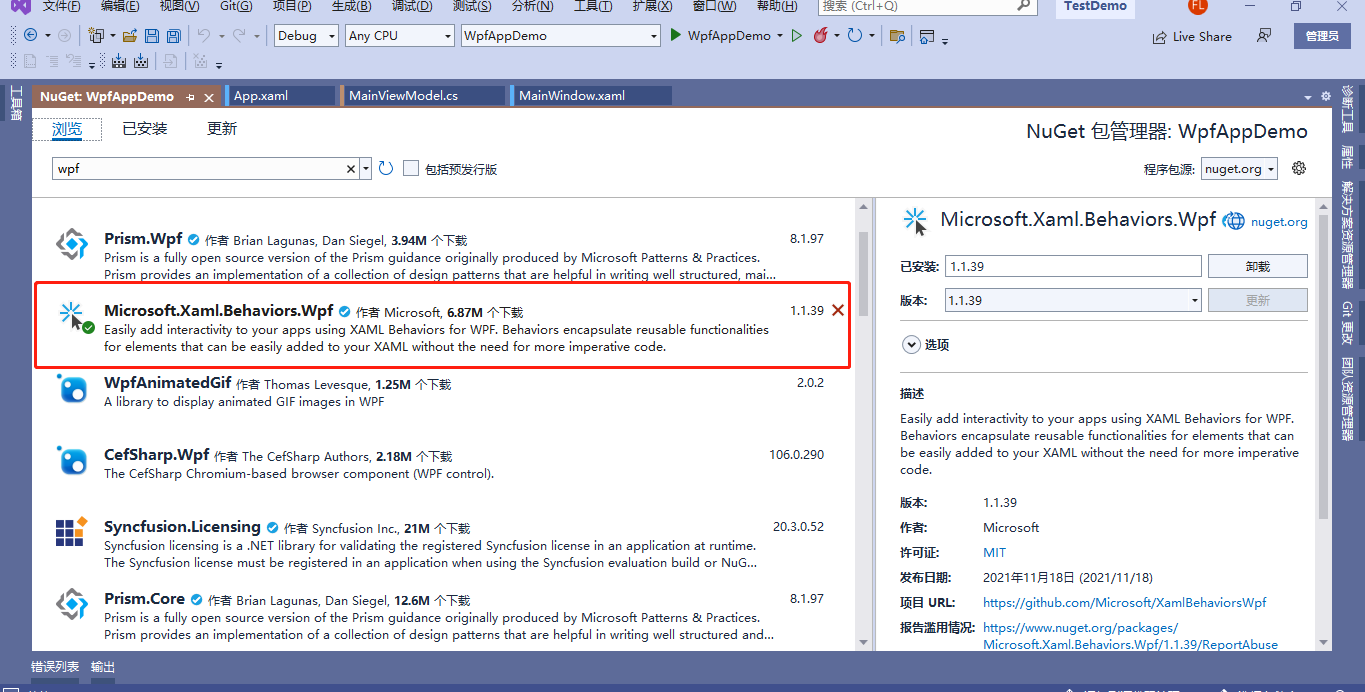Click the redo arrow icon
1365x692 pixels.
tap(238, 35)
